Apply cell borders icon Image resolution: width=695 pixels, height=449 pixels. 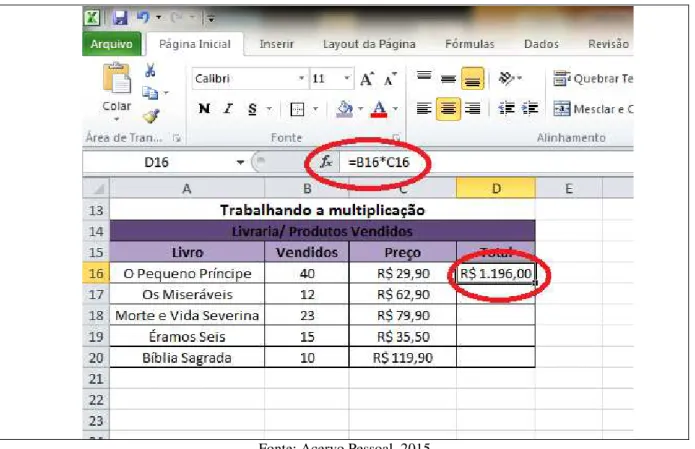[x=297, y=109]
